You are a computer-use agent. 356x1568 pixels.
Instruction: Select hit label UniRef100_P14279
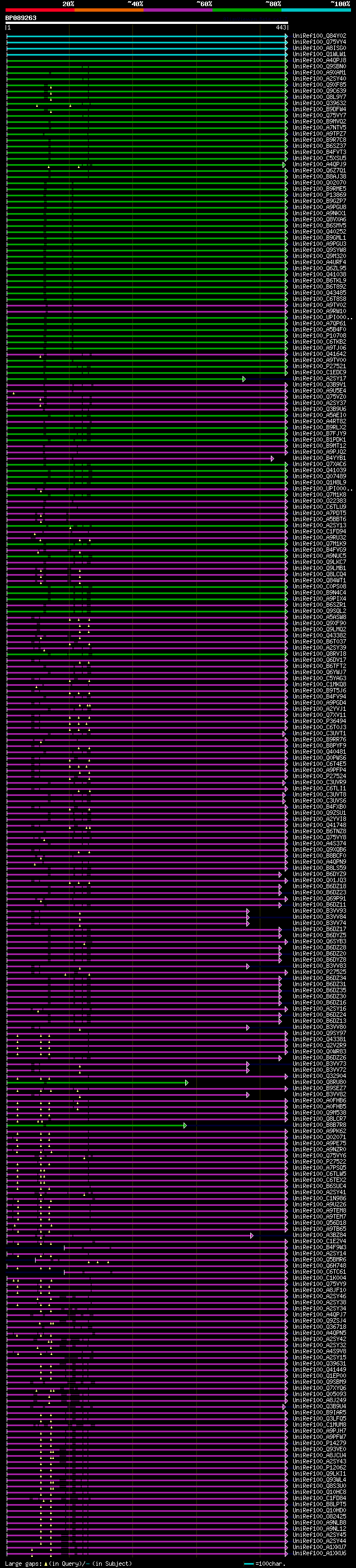(319, 1443)
